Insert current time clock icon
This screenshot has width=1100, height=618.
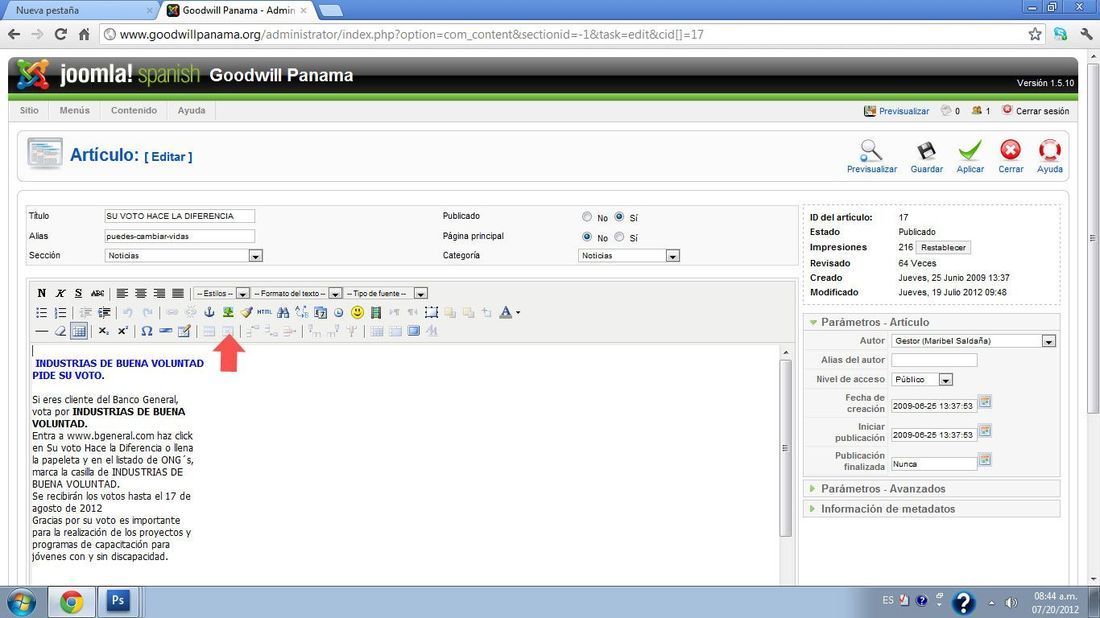(x=339, y=312)
